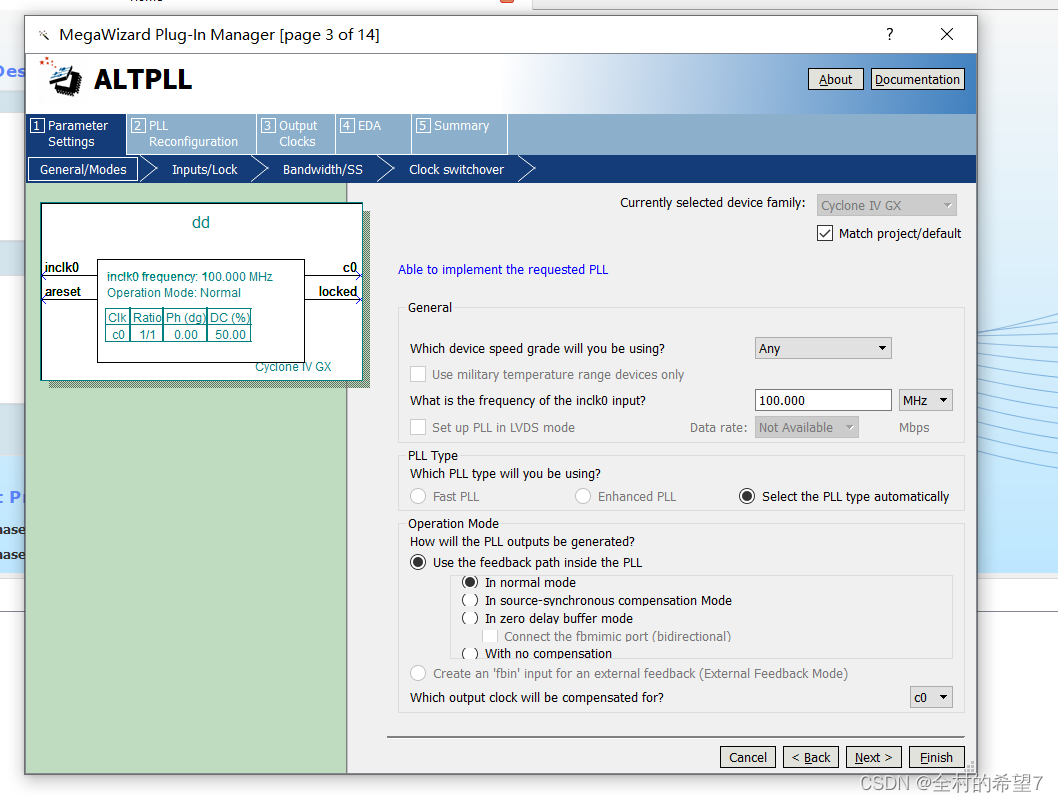Image resolution: width=1058 pixels, height=802 pixels.
Task: Go to the Summary tab
Action: [460, 134]
